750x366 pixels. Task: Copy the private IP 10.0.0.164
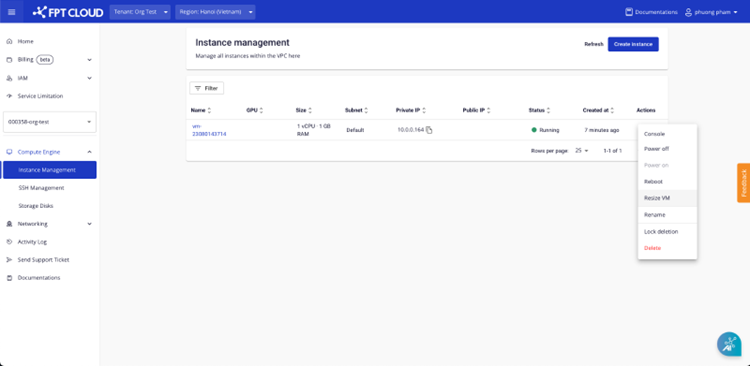[x=429, y=130]
